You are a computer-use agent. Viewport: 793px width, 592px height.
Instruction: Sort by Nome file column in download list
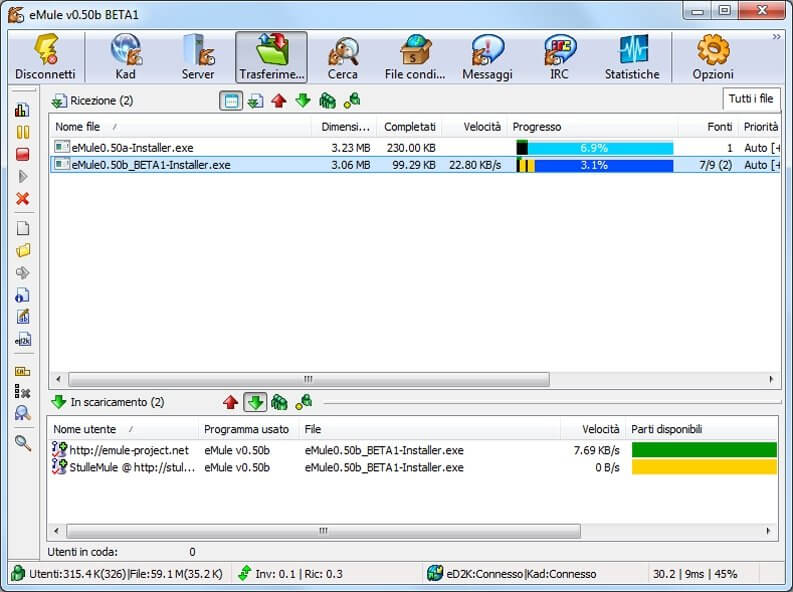(181, 127)
